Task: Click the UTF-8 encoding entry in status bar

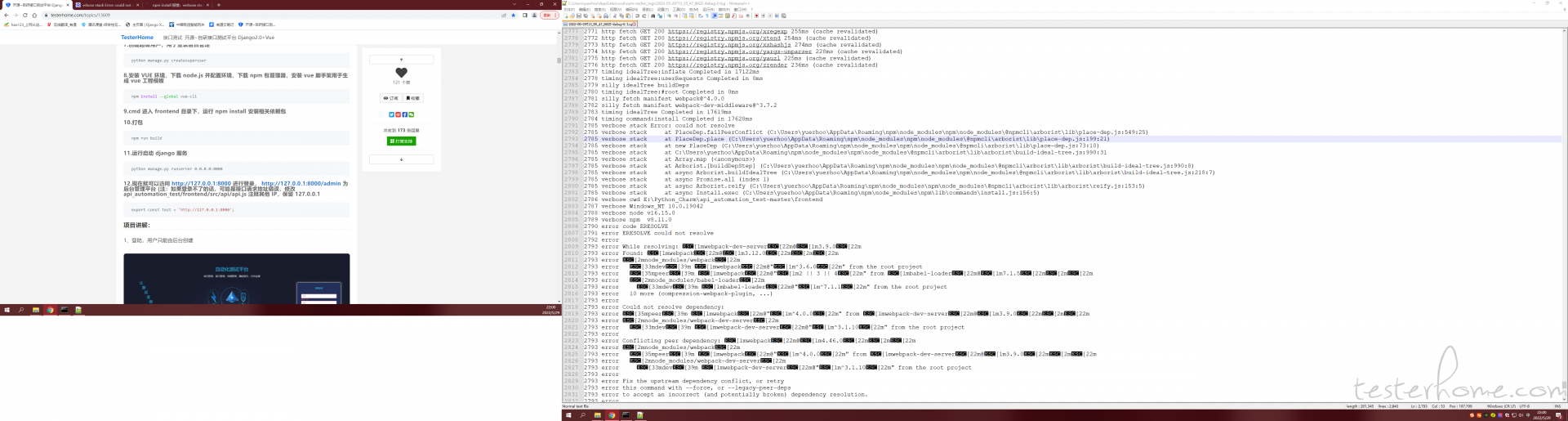Action: (1525, 406)
